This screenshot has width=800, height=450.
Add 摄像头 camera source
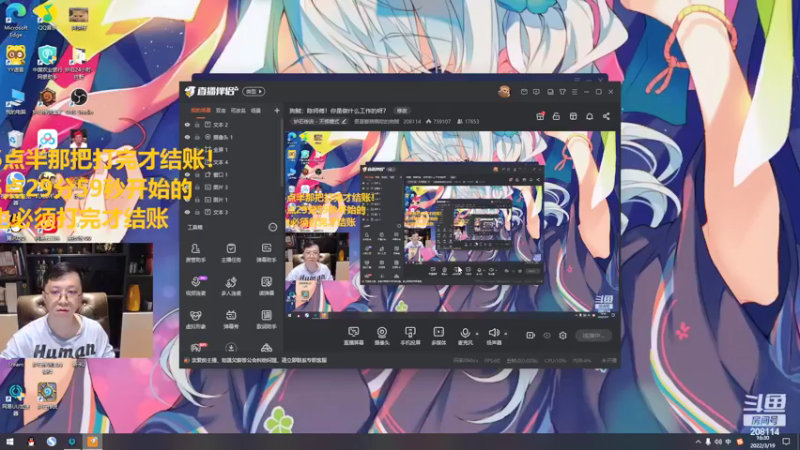point(382,336)
